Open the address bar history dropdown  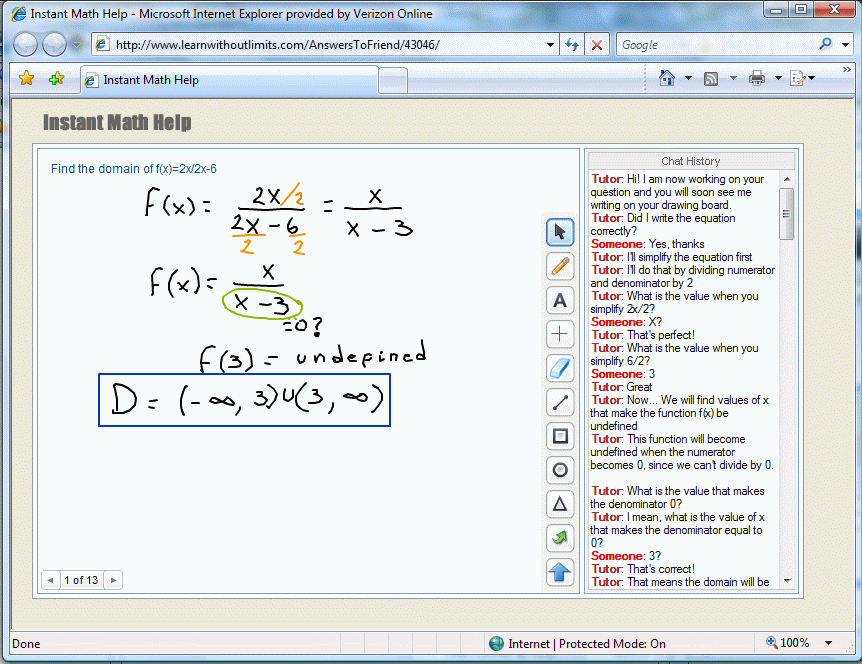(x=550, y=45)
